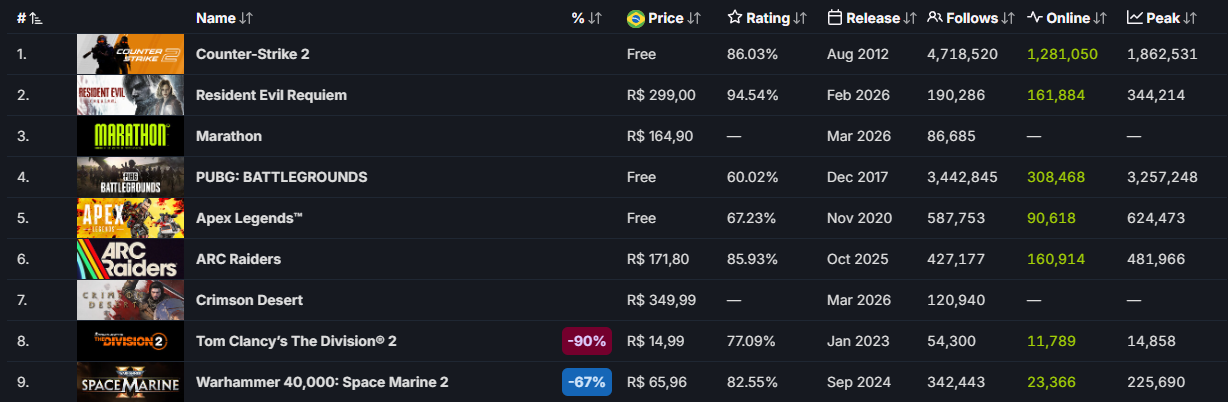This screenshot has height=402, width=1228.
Task: Open Tom Clancy's The Division 2 link
Action: 296,341
